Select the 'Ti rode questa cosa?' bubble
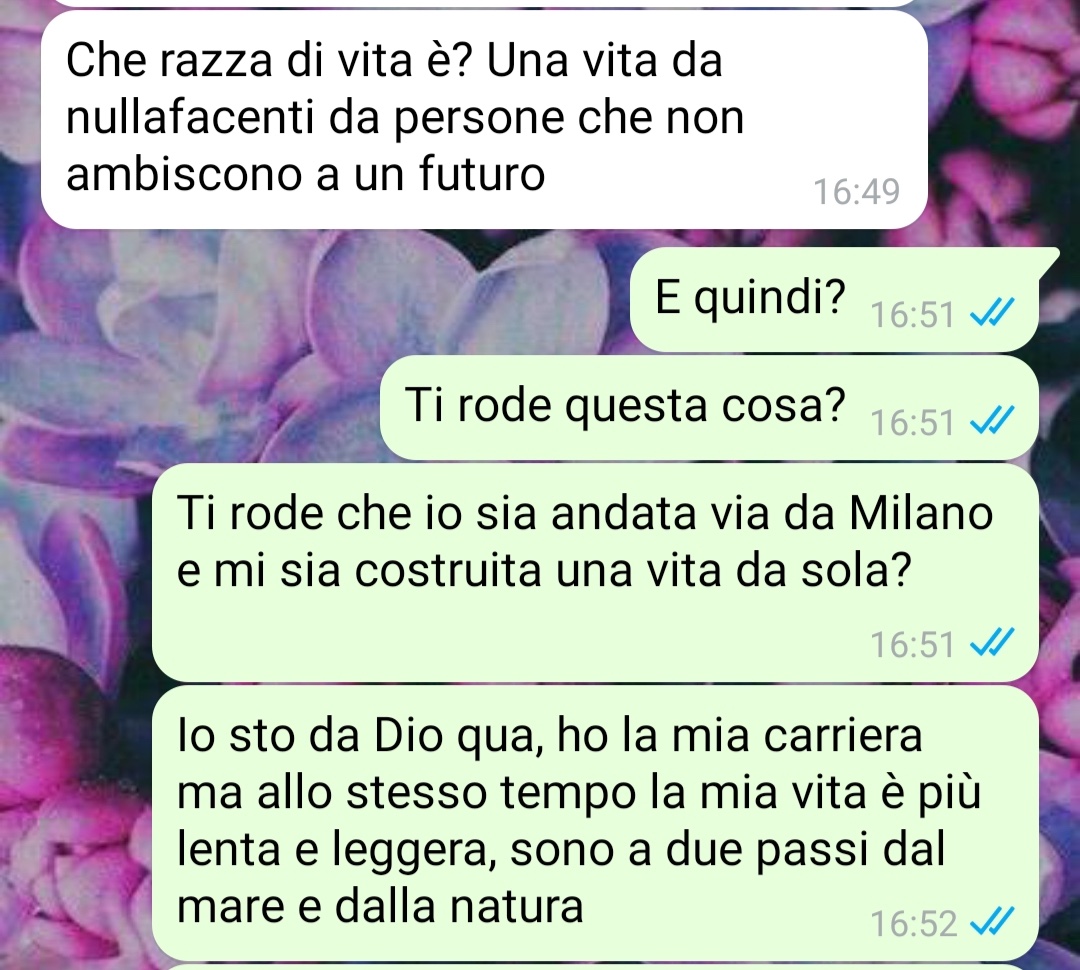The width and height of the screenshot is (1080, 970). (x=709, y=407)
